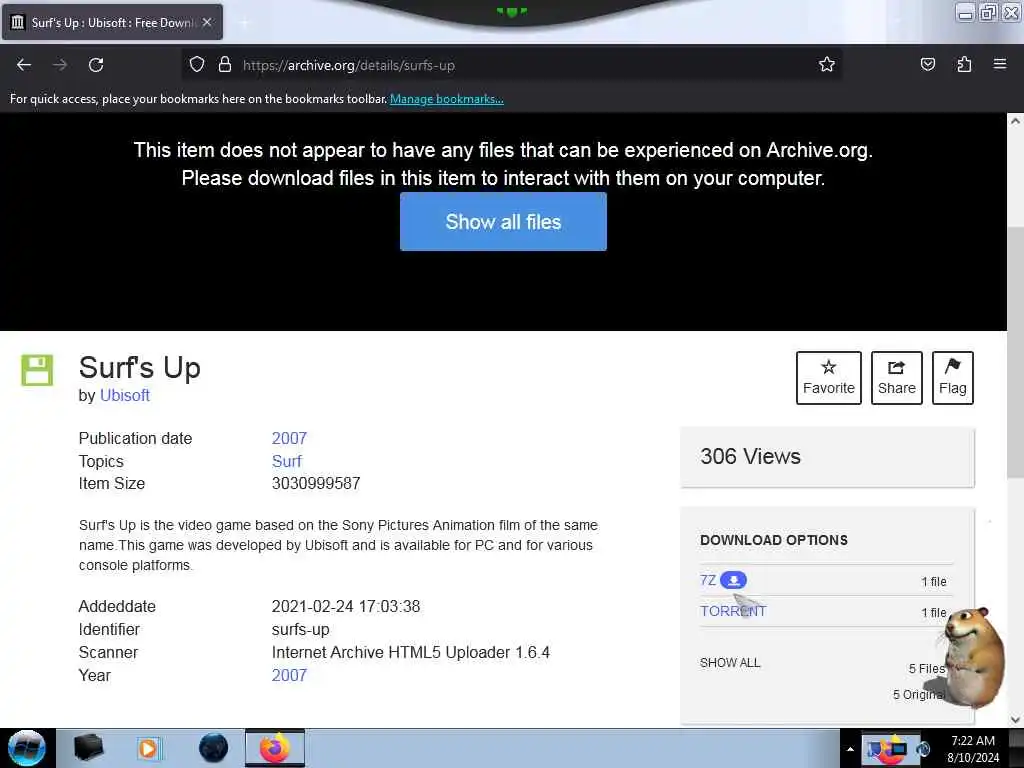Open the Ubisoft creator link

click(x=125, y=395)
